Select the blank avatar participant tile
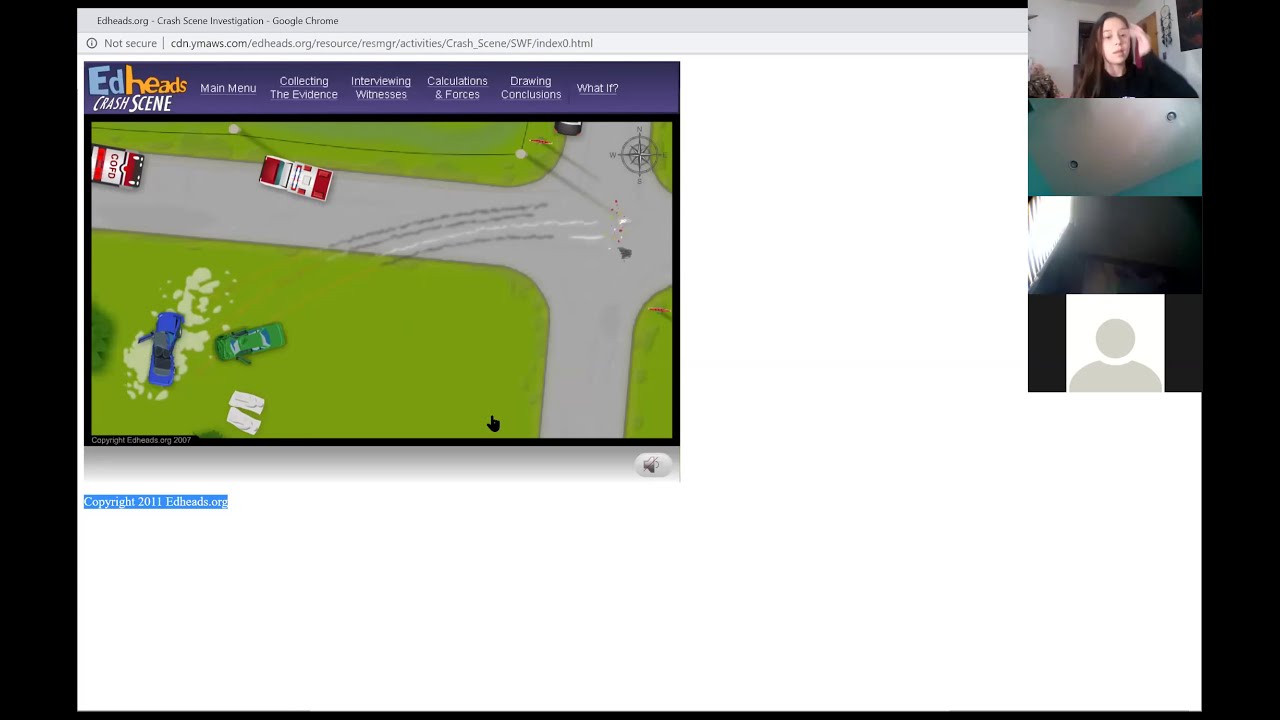The width and height of the screenshot is (1280, 720). click(x=1114, y=343)
